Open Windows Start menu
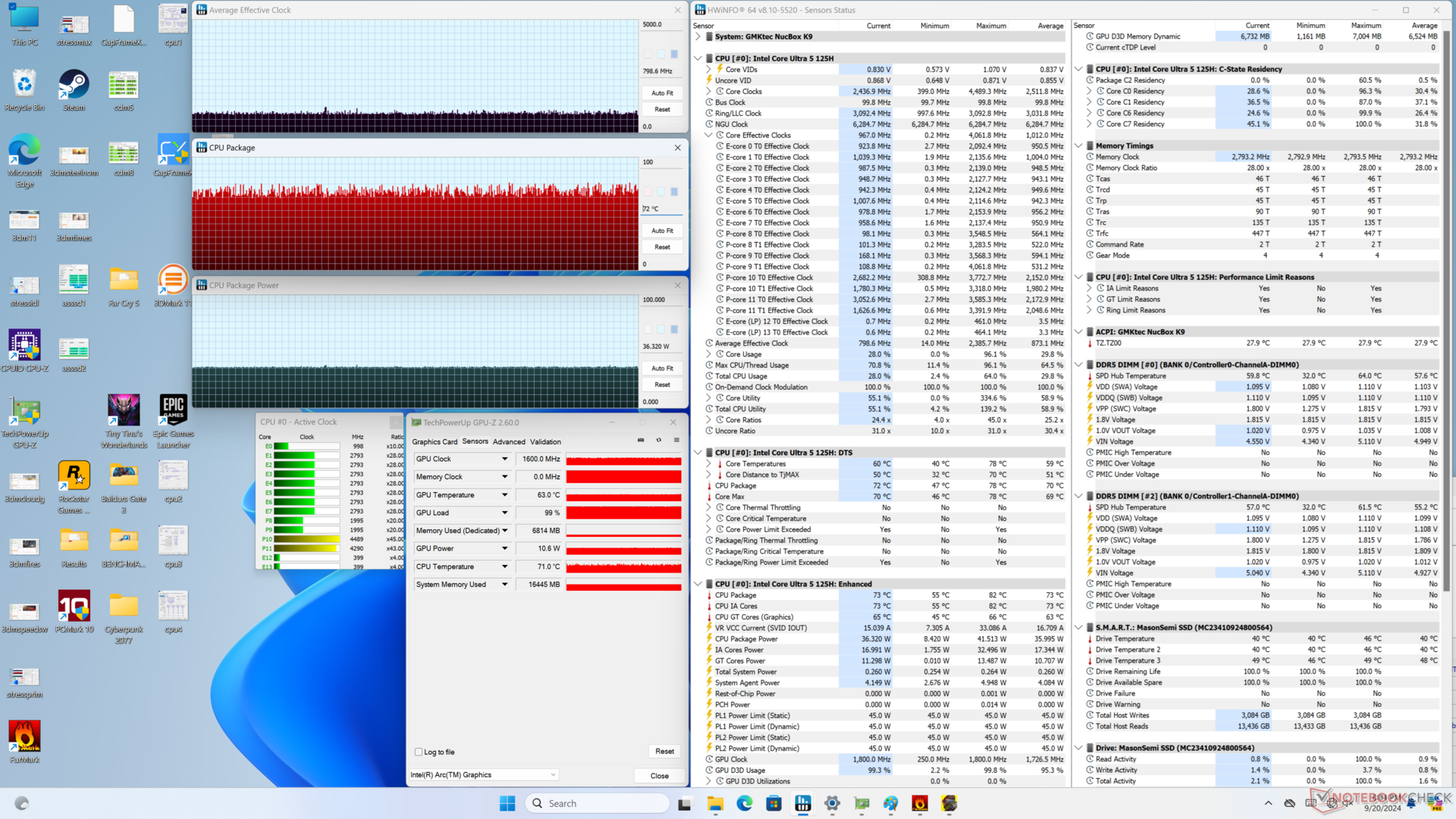 (507, 803)
